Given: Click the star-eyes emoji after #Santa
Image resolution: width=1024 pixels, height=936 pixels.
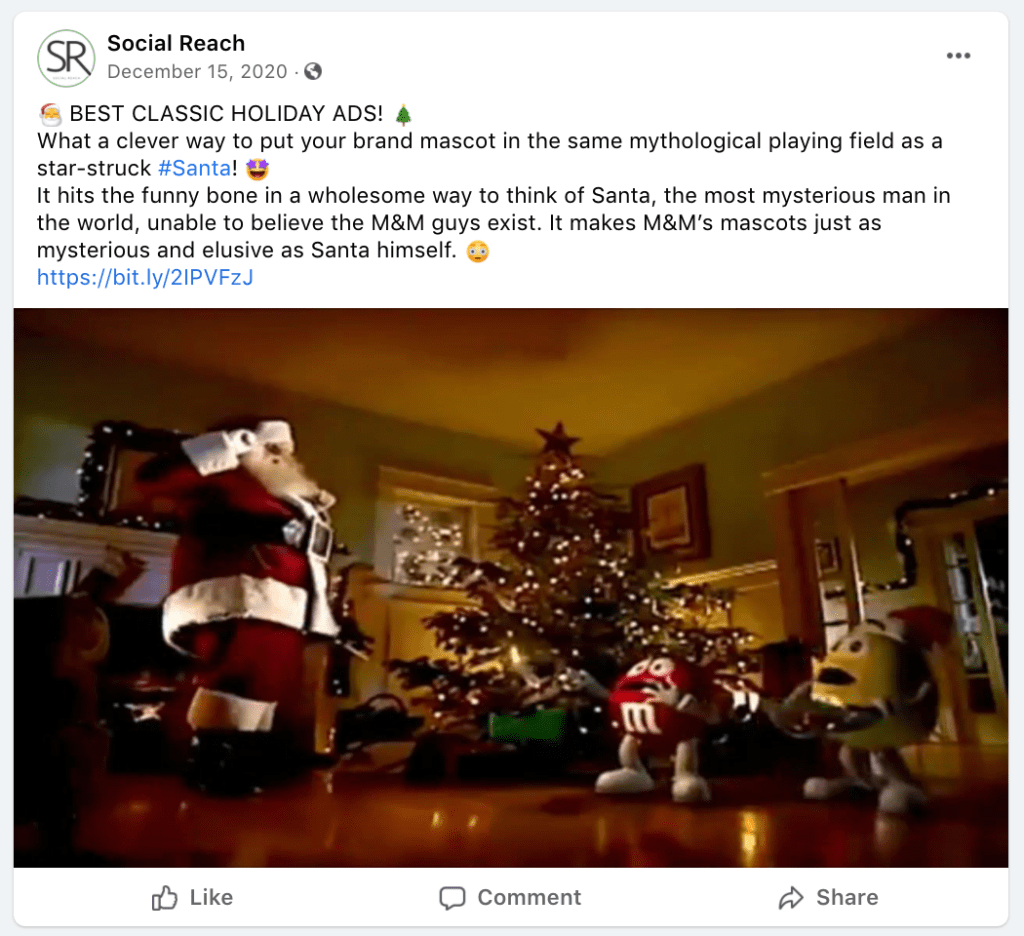Looking at the screenshot, I should click(257, 169).
